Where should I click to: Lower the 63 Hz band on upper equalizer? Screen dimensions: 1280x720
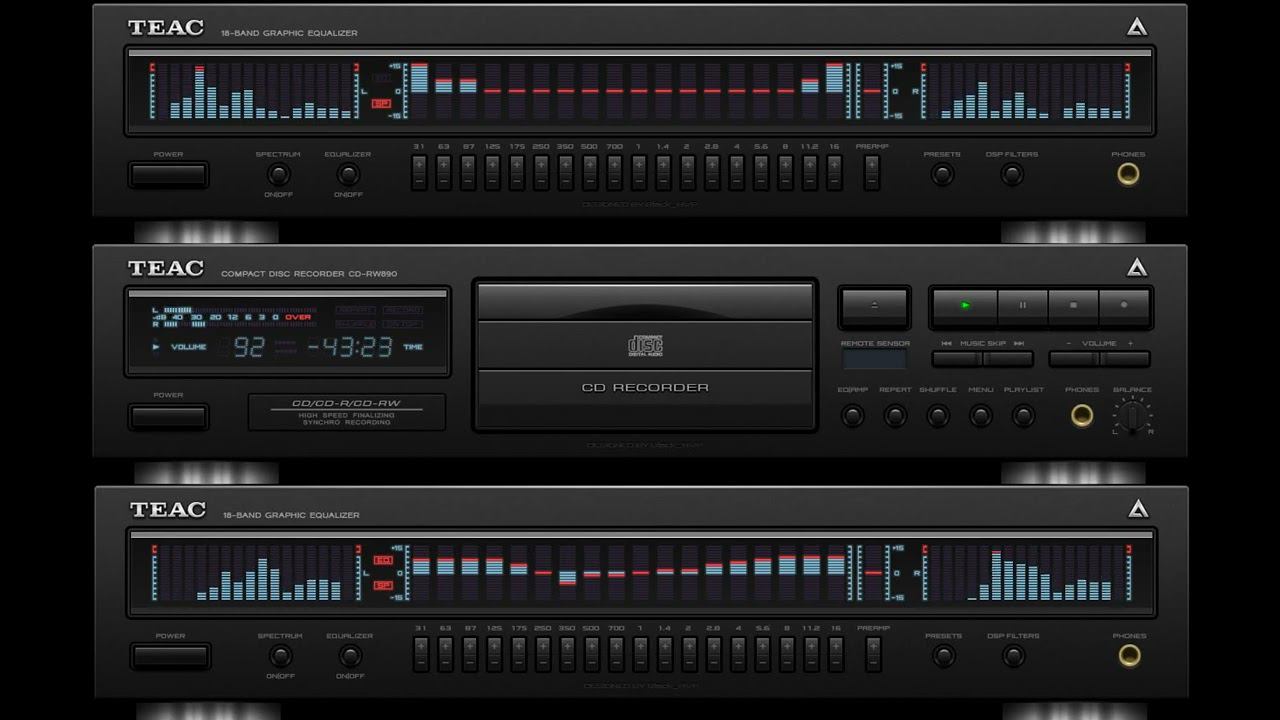click(443, 182)
